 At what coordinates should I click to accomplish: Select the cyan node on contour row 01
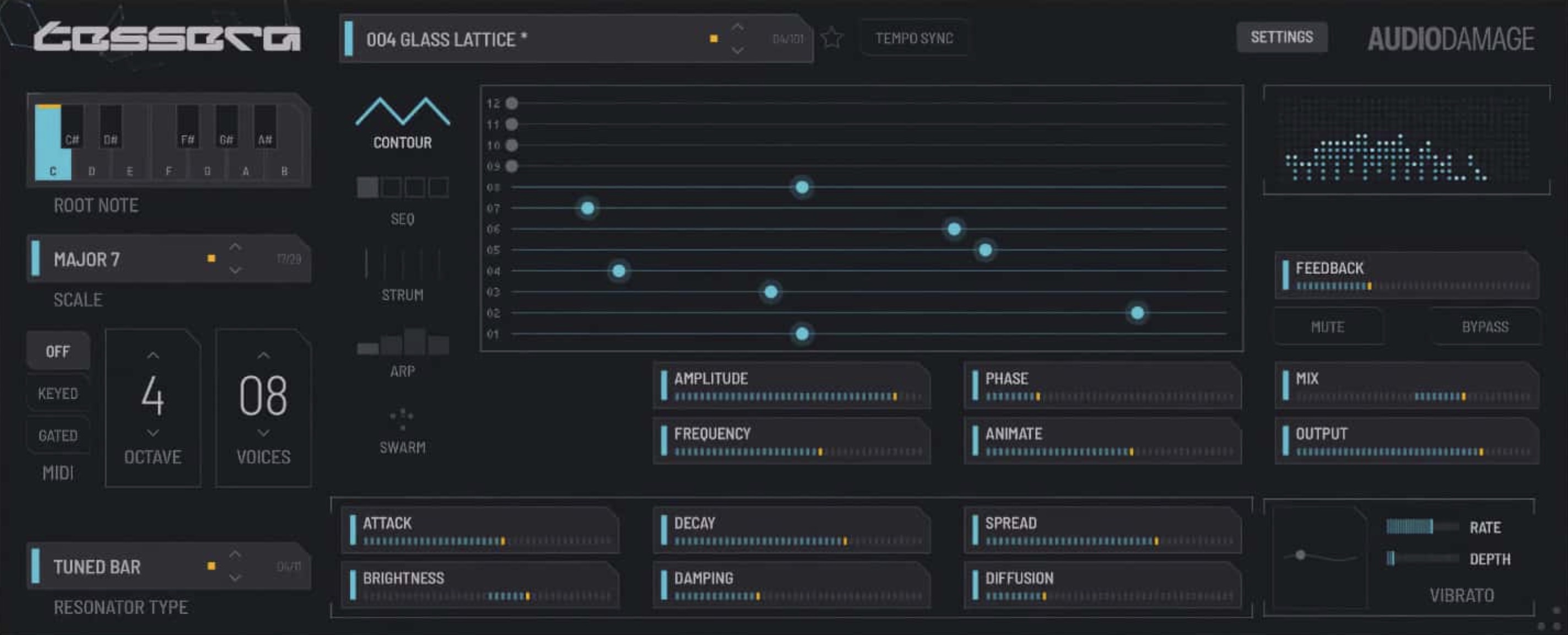click(802, 333)
